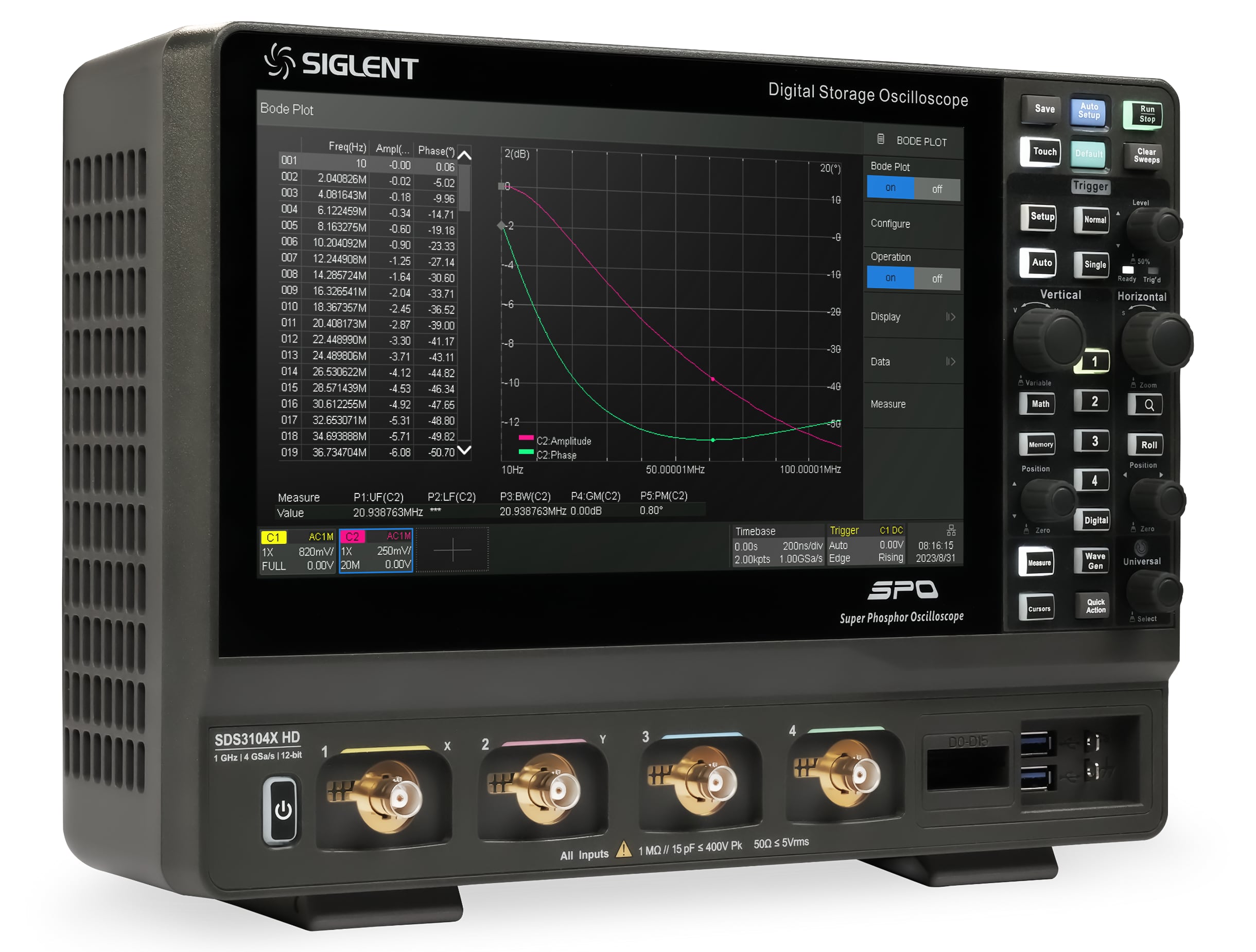1256x952 pixels.
Task: Open the Cursors button
Action: click(x=1037, y=608)
